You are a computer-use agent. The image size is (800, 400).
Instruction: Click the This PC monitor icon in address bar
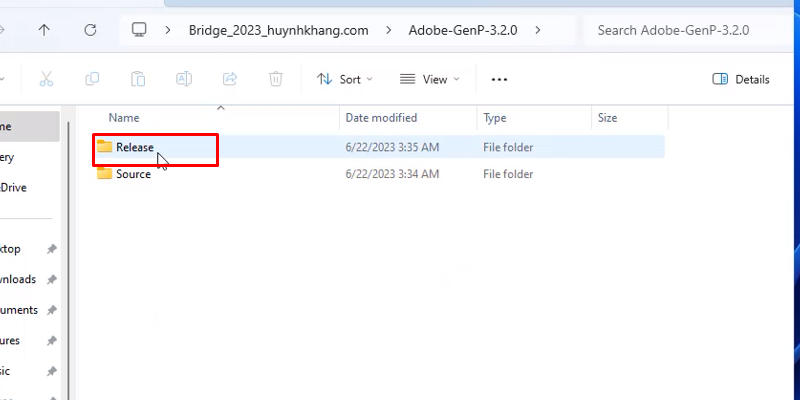140,30
